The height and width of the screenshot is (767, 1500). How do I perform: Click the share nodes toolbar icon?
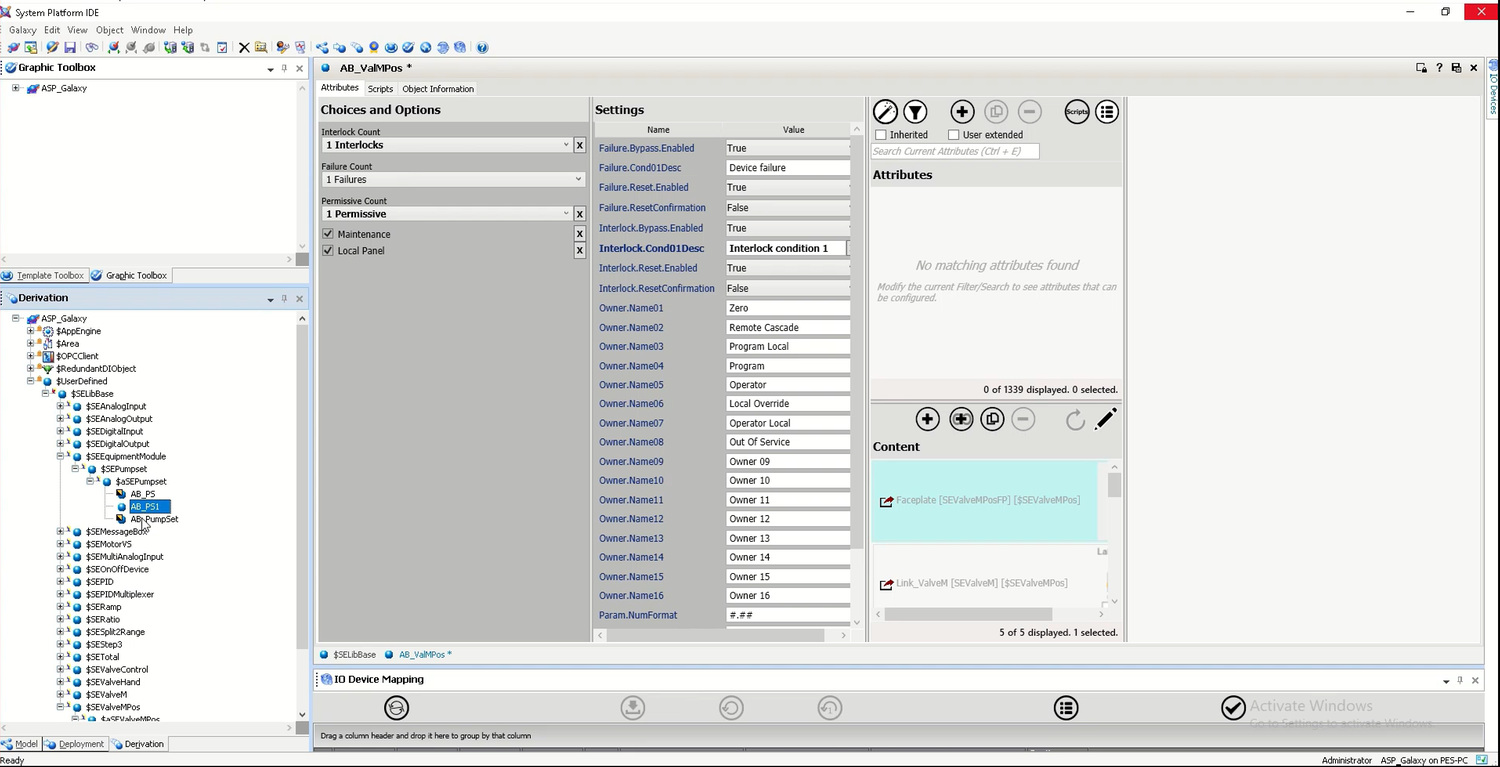(x=322, y=47)
